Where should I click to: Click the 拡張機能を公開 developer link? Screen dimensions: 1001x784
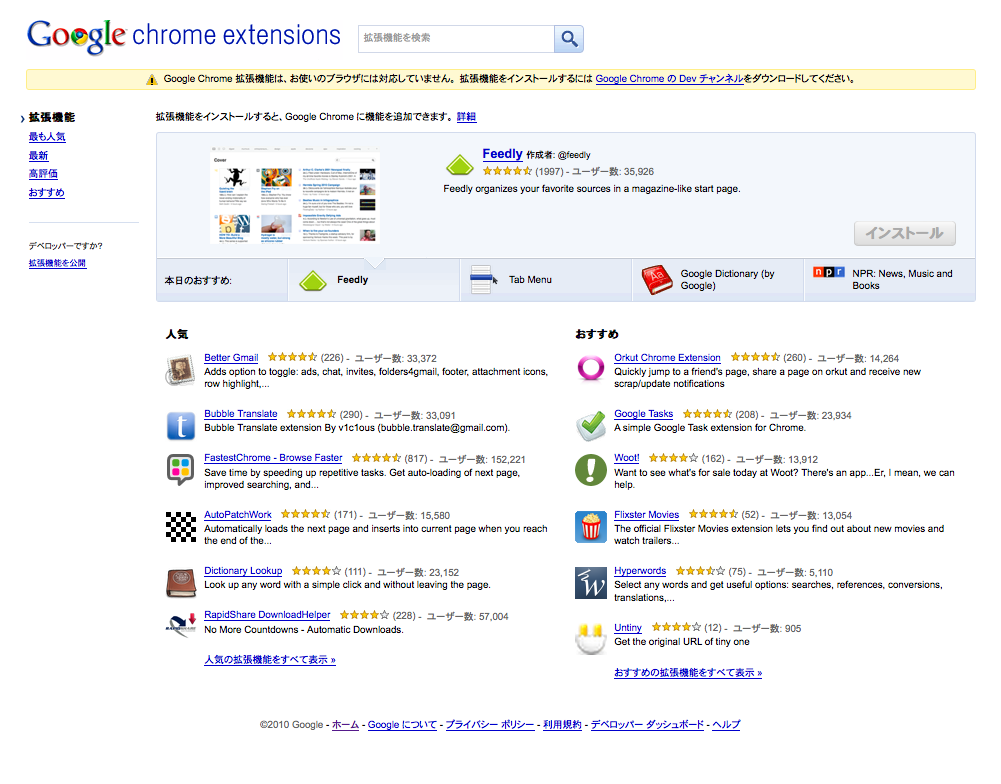point(57,263)
